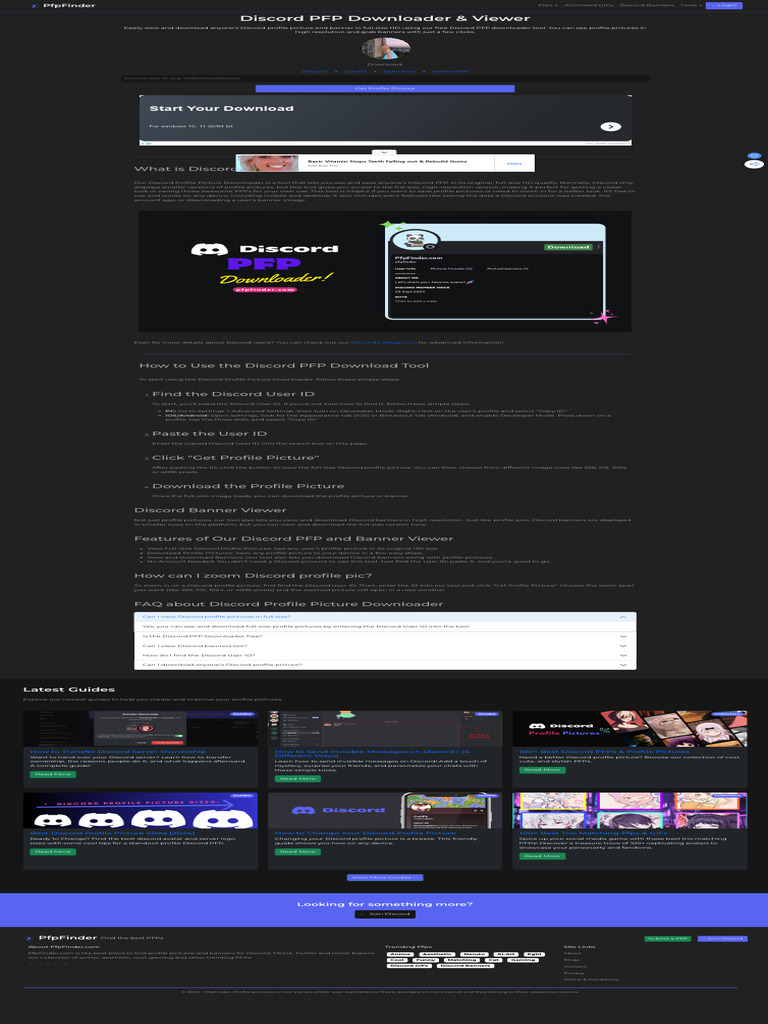Screen dimensions: 768x1024
Task: Select the Anime trending tag
Action: coord(400,954)
